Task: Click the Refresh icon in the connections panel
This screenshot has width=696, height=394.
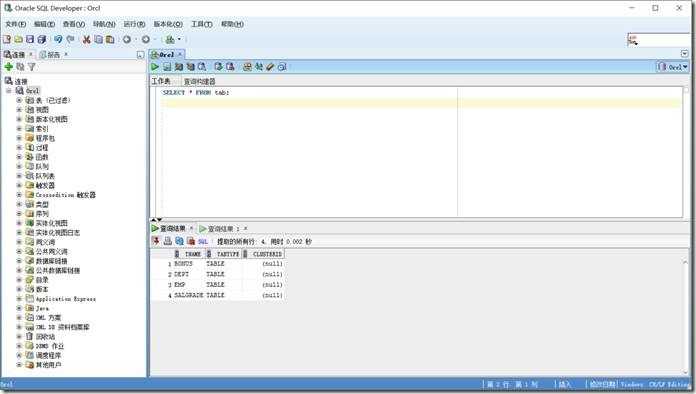Action: pos(20,67)
